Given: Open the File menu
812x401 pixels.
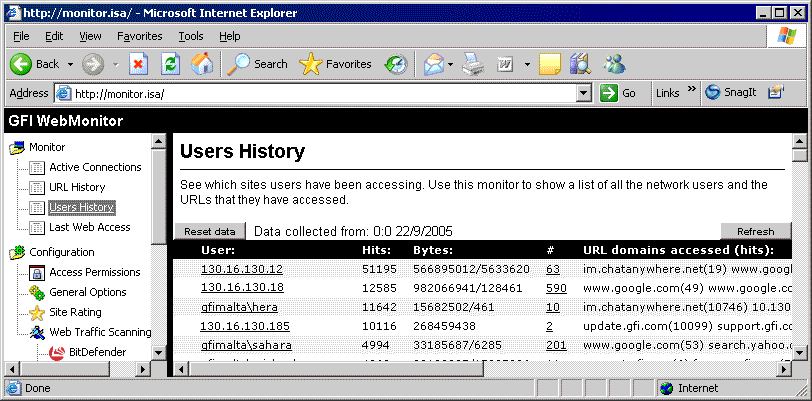Looking at the screenshot, I should coord(21,36).
